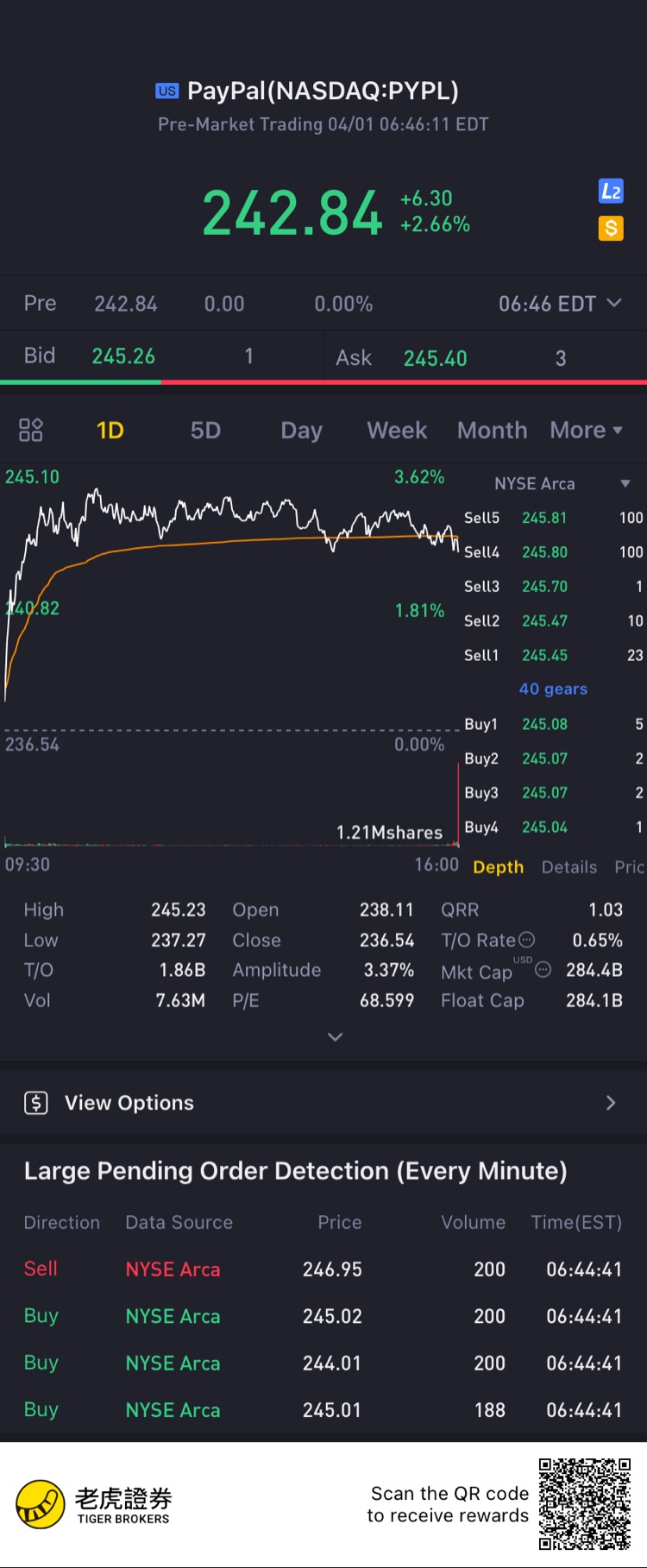Tap the Time(EST) column header
The image size is (647, 1568).
coord(576,1222)
